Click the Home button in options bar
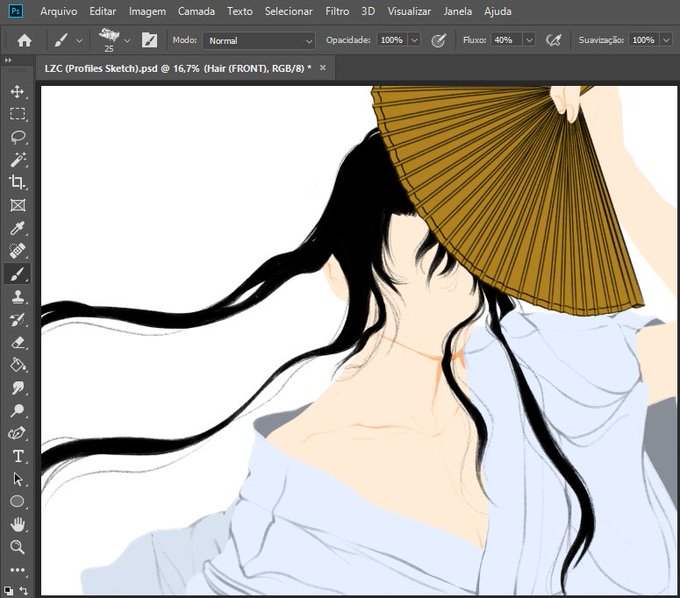The height and width of the screenshot is (598, 680). coord(24,40)
